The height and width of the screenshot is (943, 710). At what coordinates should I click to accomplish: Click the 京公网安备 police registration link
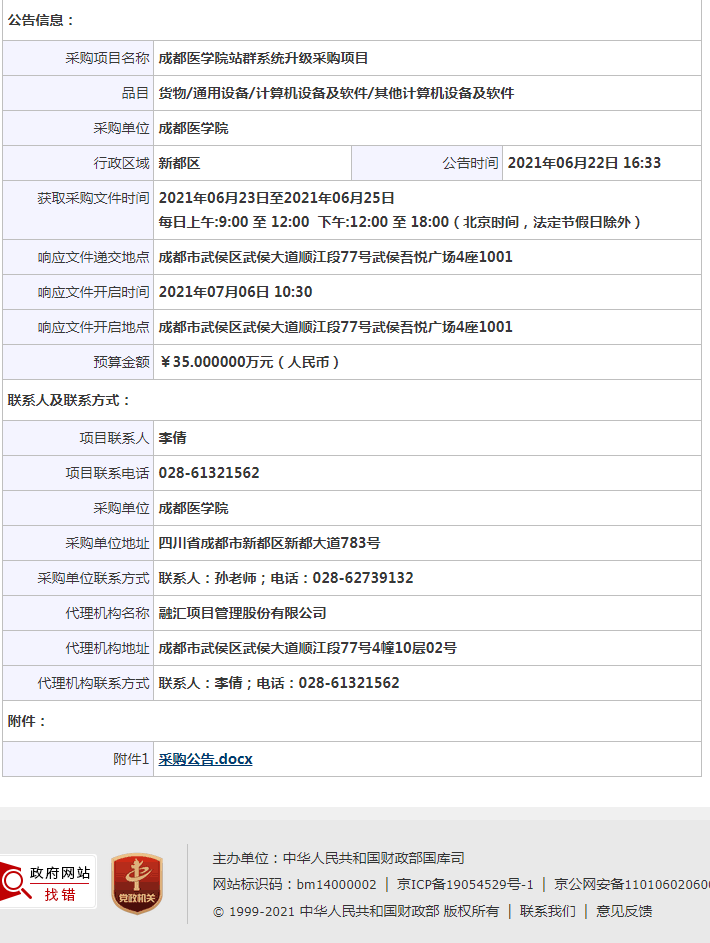click(631, 884)
